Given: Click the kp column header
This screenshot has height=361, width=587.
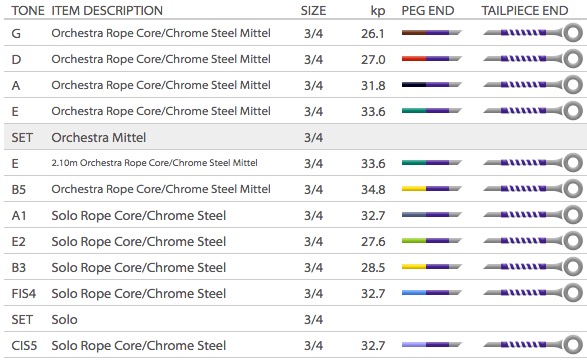Looking at the screenshot, I should [378, 11].
